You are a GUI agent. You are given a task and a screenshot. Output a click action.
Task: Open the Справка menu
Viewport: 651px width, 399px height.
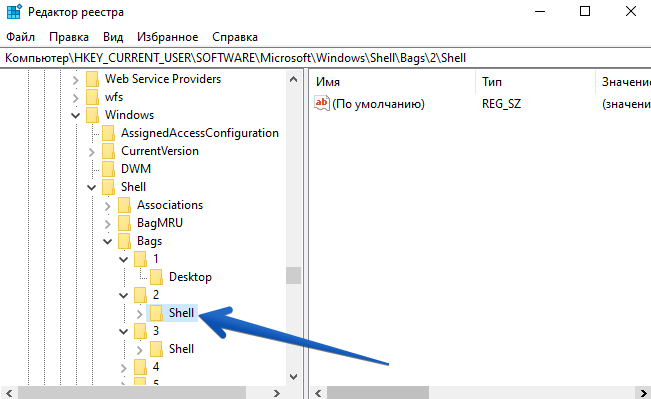(235, 37)
